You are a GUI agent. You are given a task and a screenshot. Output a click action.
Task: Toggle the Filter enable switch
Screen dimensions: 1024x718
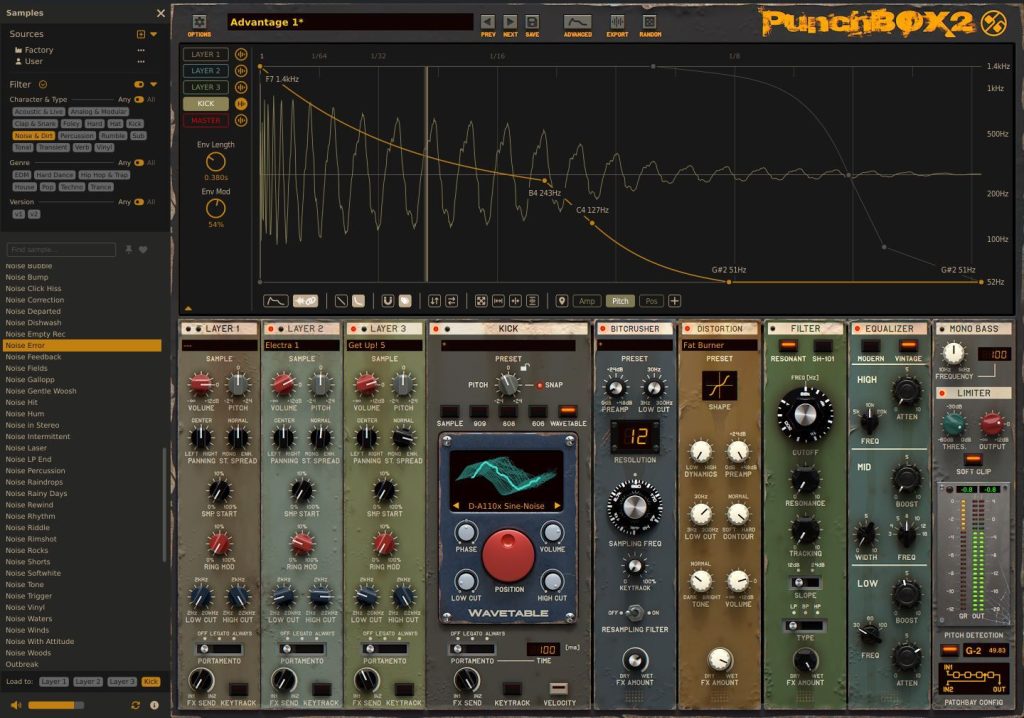139,84
